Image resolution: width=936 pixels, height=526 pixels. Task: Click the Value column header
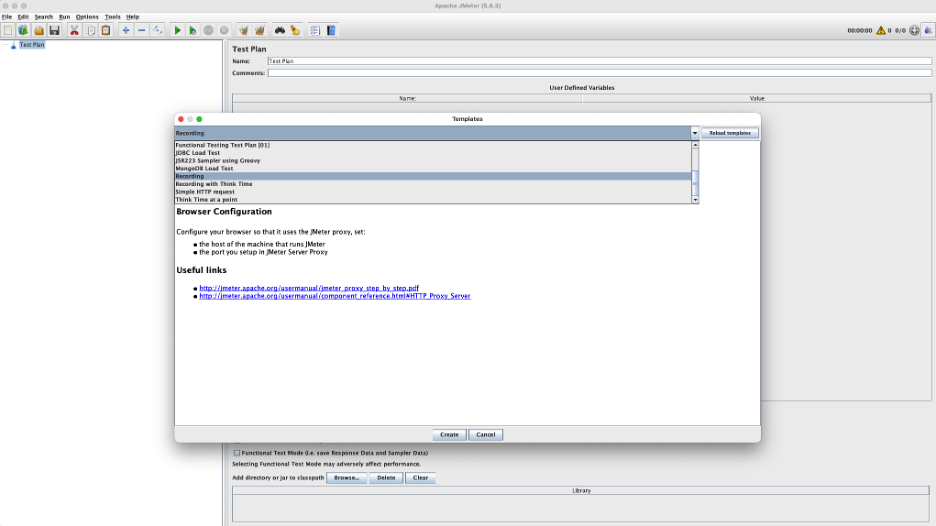tap(757, 99)
